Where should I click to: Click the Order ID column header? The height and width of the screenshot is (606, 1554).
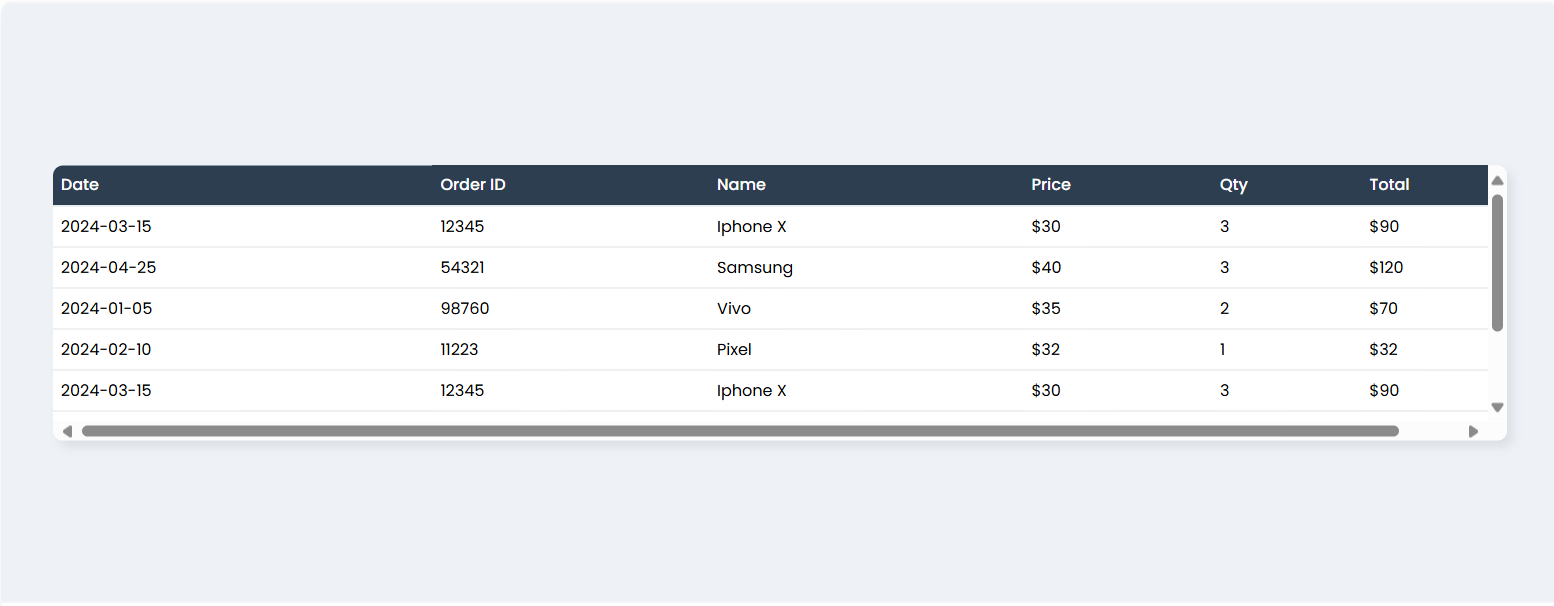coord(473,185)
